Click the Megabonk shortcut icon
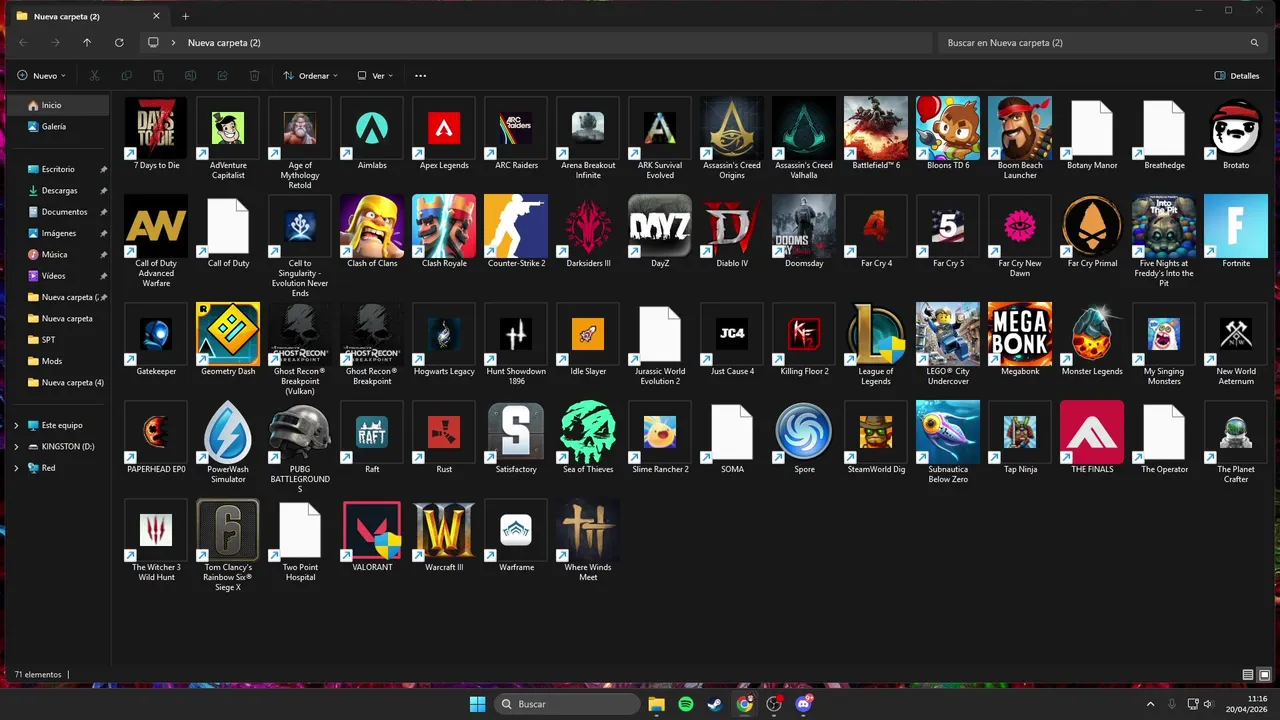1280x720 pixels. [1020, 334]
